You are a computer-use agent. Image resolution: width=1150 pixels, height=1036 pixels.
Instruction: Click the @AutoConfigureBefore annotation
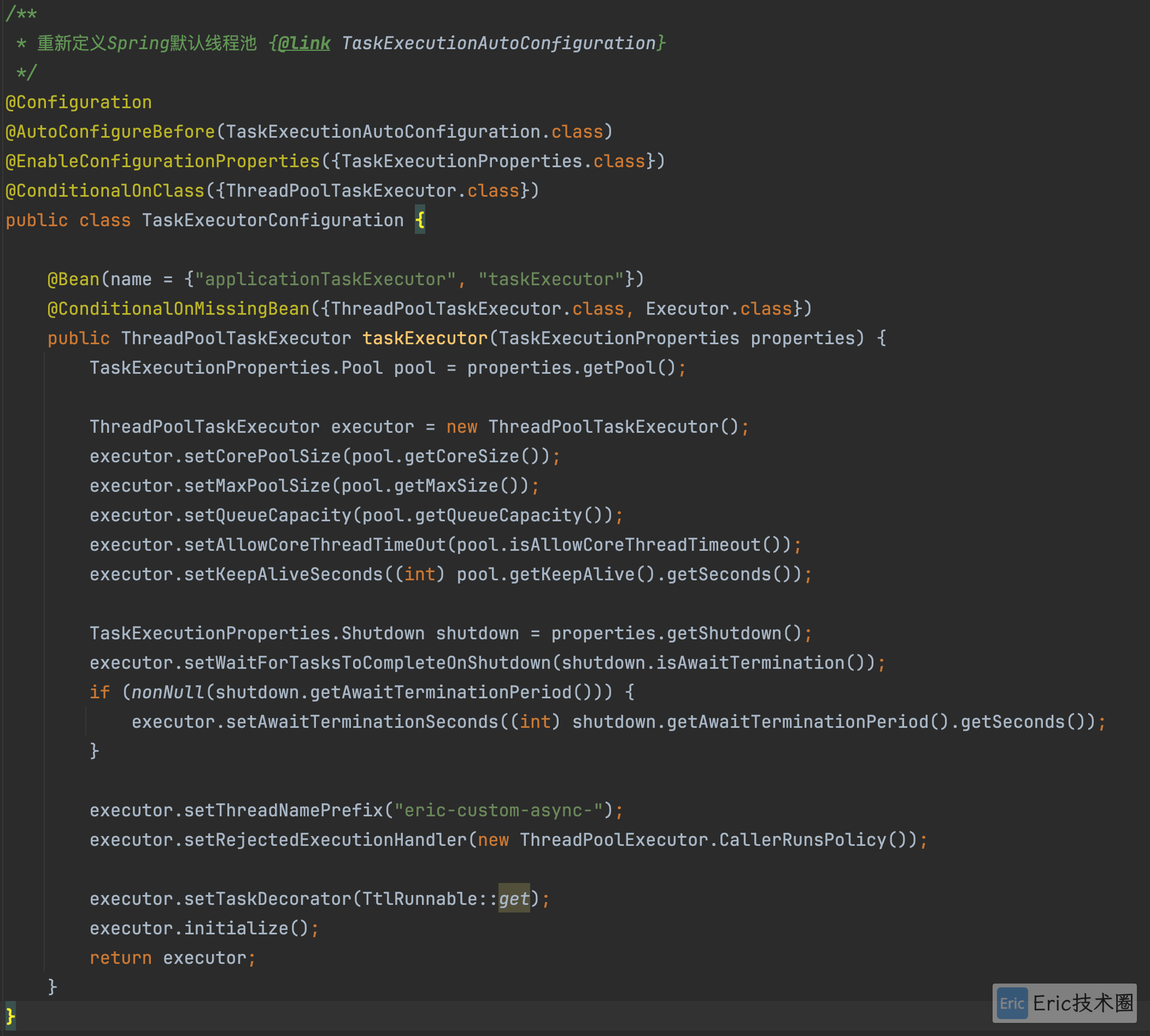[110, 132]
